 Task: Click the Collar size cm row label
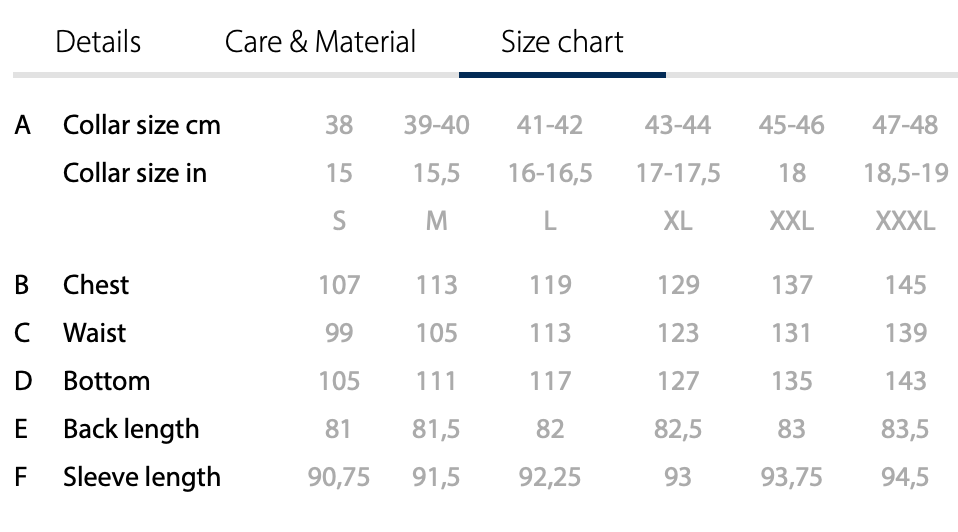142,125
